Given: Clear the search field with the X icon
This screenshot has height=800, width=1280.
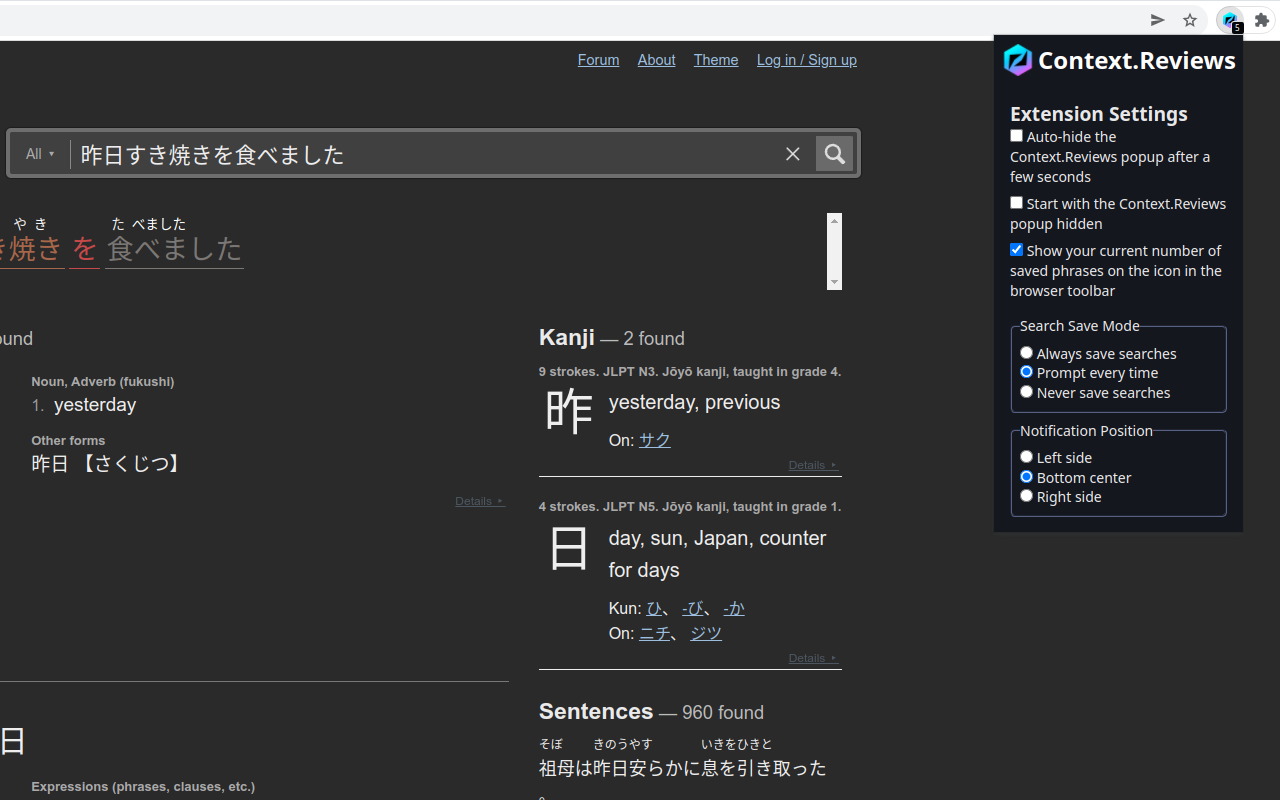Looking at the screenshot, I should (793, 154).
